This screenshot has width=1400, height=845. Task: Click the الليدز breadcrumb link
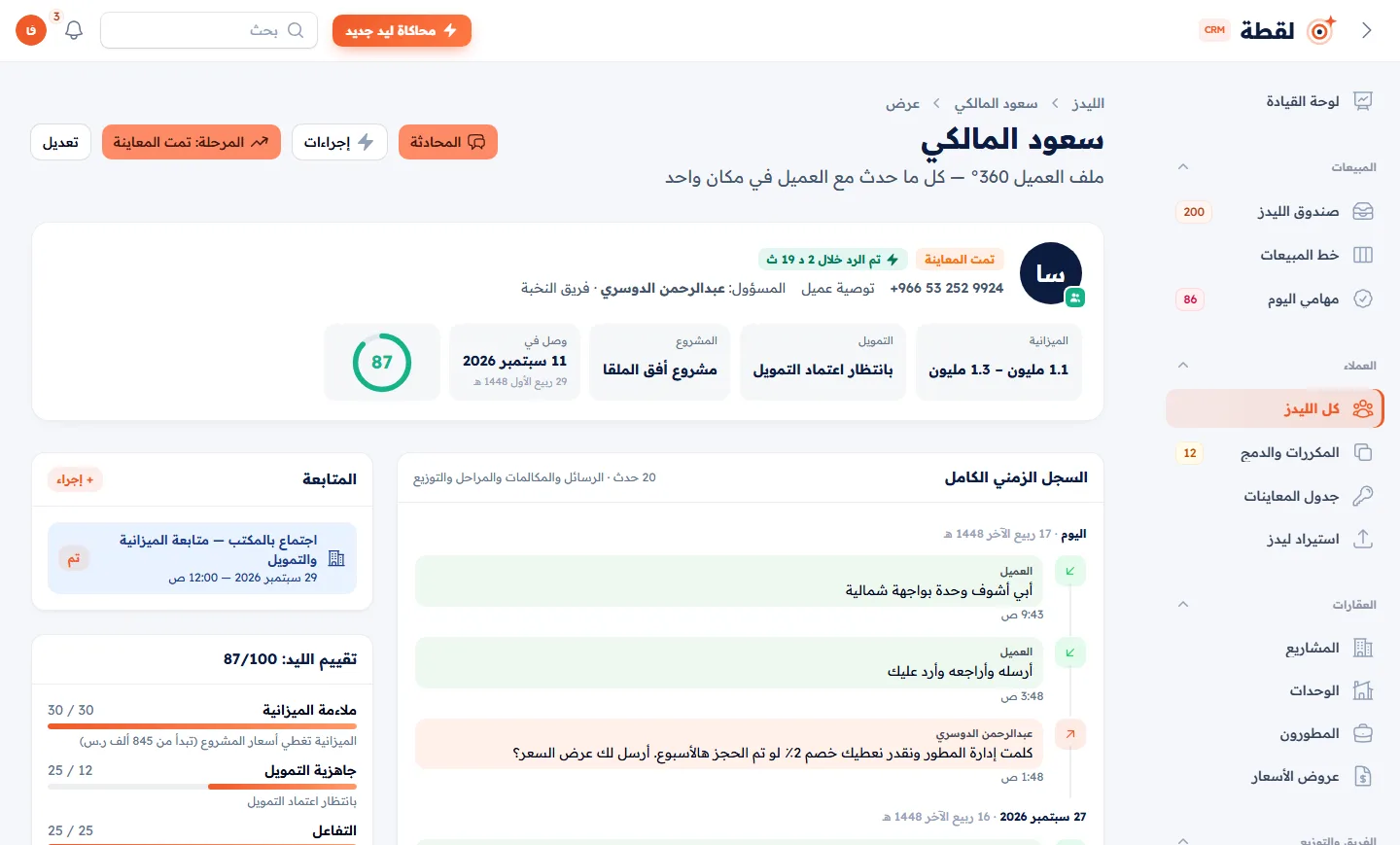pos(1088,103)
